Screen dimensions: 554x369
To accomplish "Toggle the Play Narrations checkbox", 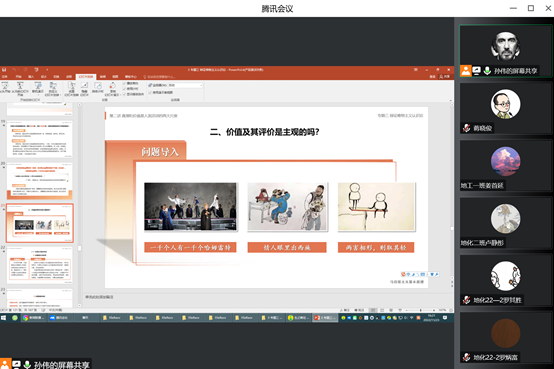I will (x=124, y=83).
